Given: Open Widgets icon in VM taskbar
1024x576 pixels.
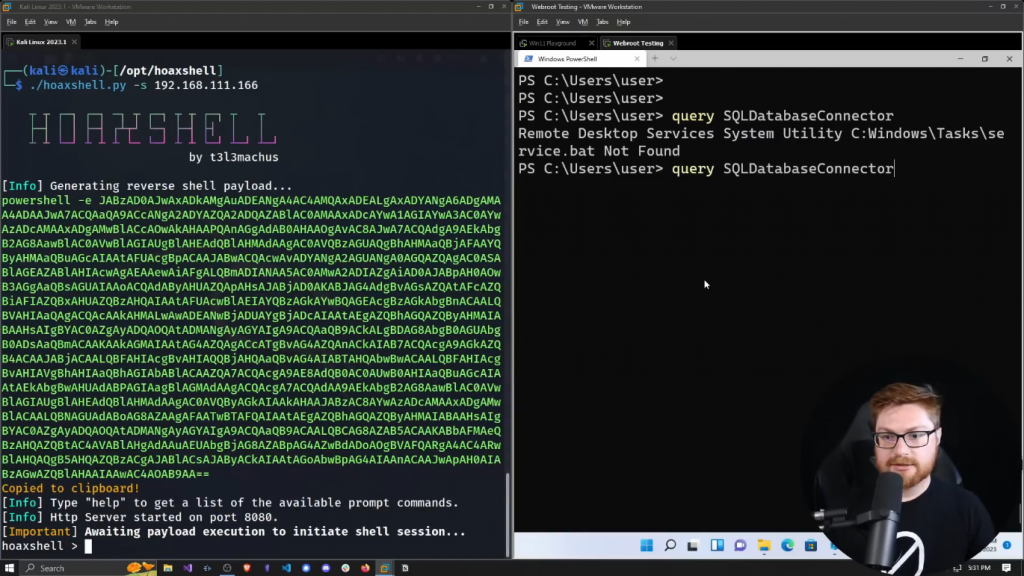Looking at the screenshot, I should 717,545.
